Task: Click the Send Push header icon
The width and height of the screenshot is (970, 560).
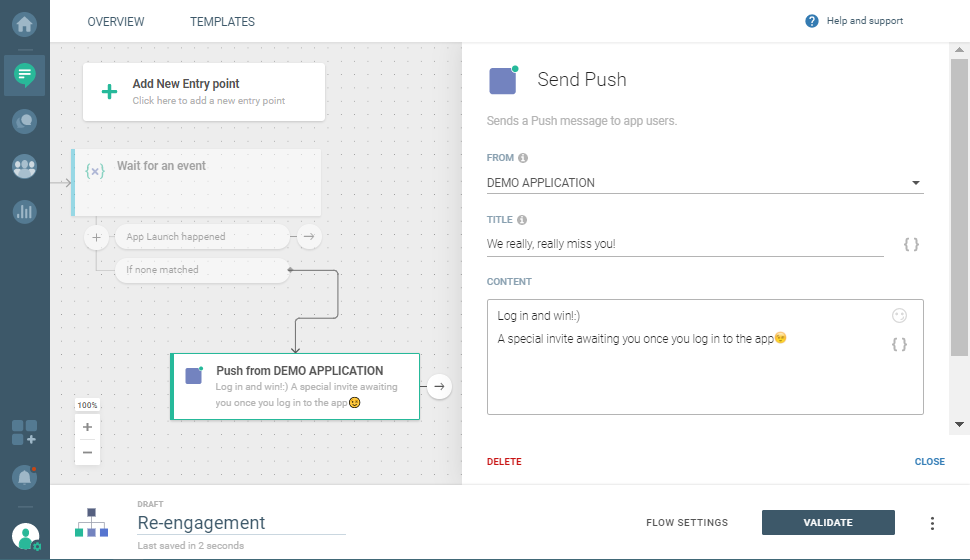Action: point(504,80)
